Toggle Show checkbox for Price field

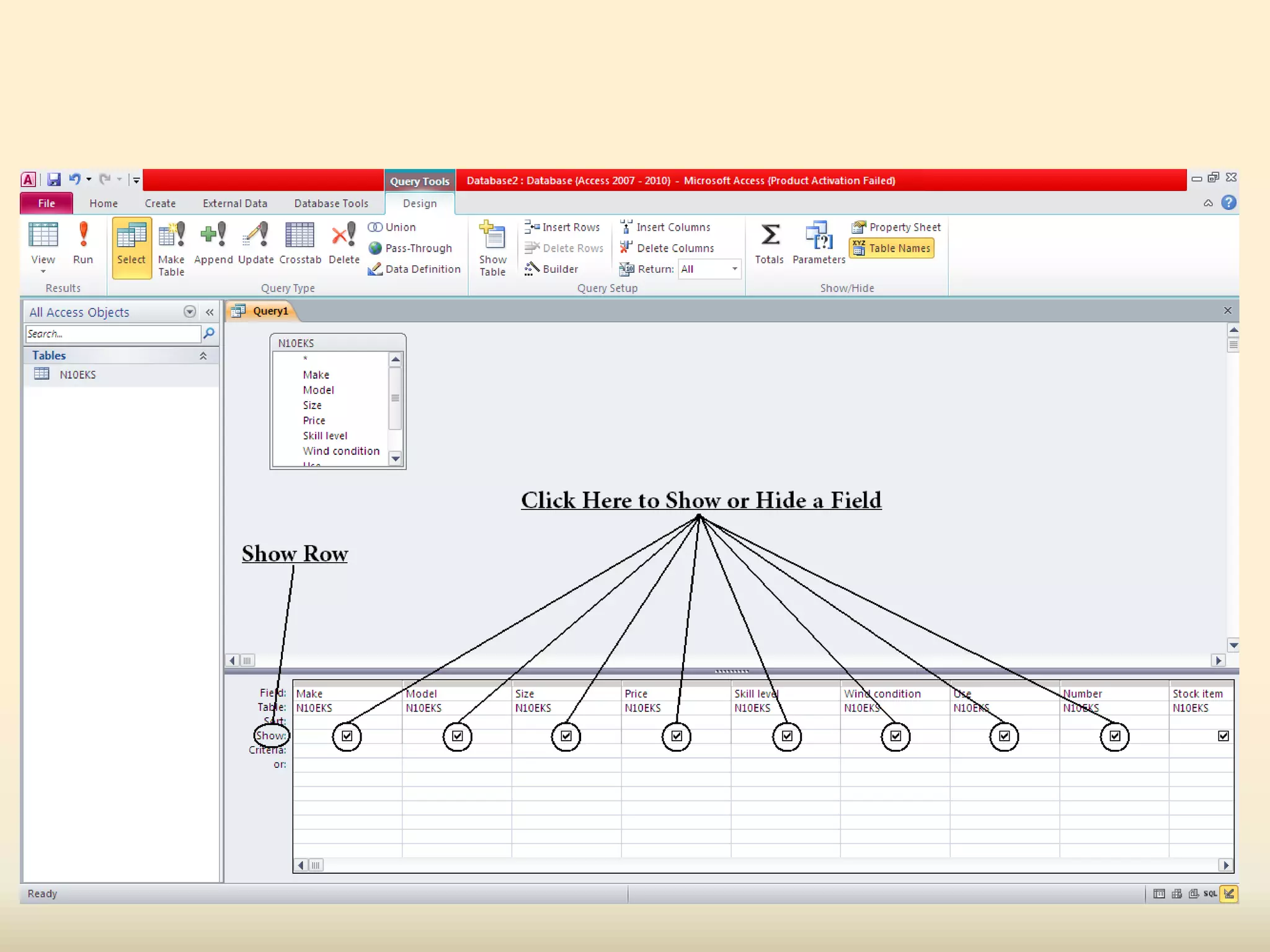click(677, 736)
